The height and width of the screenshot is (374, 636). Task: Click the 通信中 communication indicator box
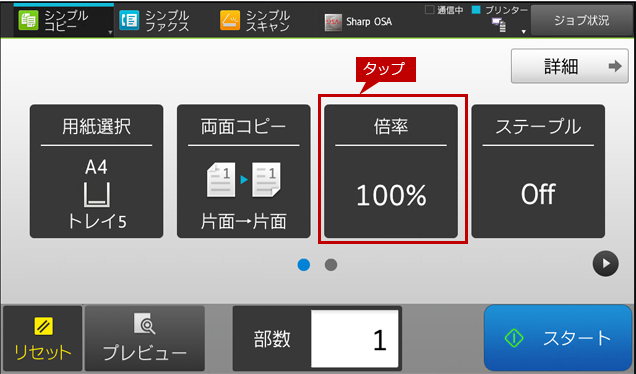(x=429, y=10)
